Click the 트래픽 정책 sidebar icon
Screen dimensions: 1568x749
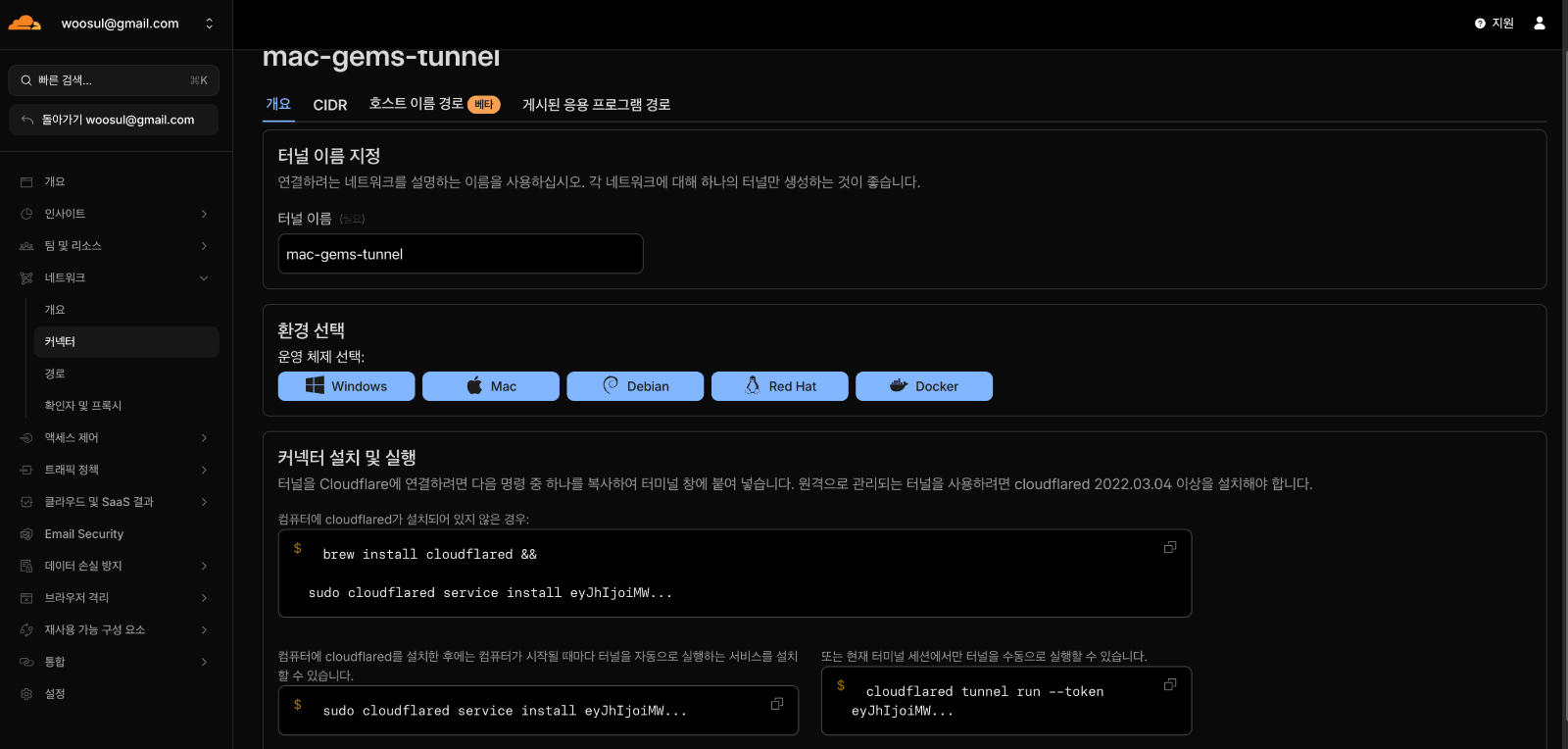pyautogui.click(x=26, y=471)
